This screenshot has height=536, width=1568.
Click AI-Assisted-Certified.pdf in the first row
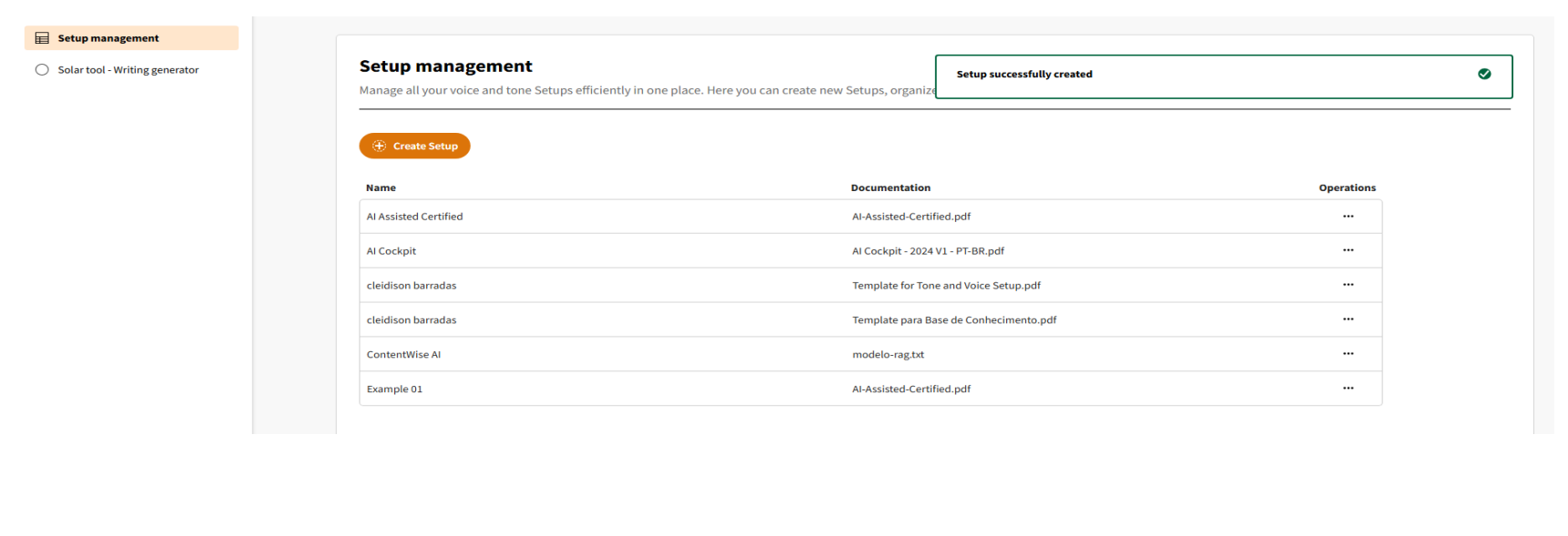click(x=911, y=217)
